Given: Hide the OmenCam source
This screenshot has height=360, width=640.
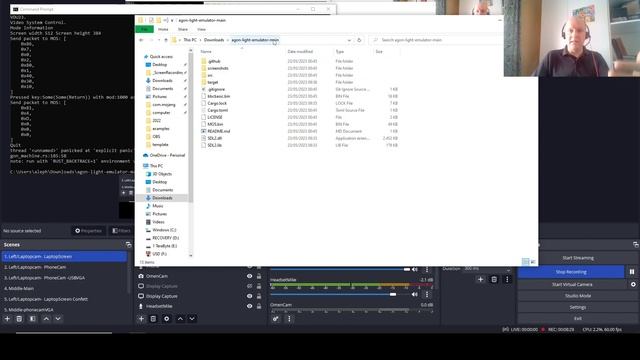Looking at the screenshot, I should pyautogui.click(x=249, y=276).
